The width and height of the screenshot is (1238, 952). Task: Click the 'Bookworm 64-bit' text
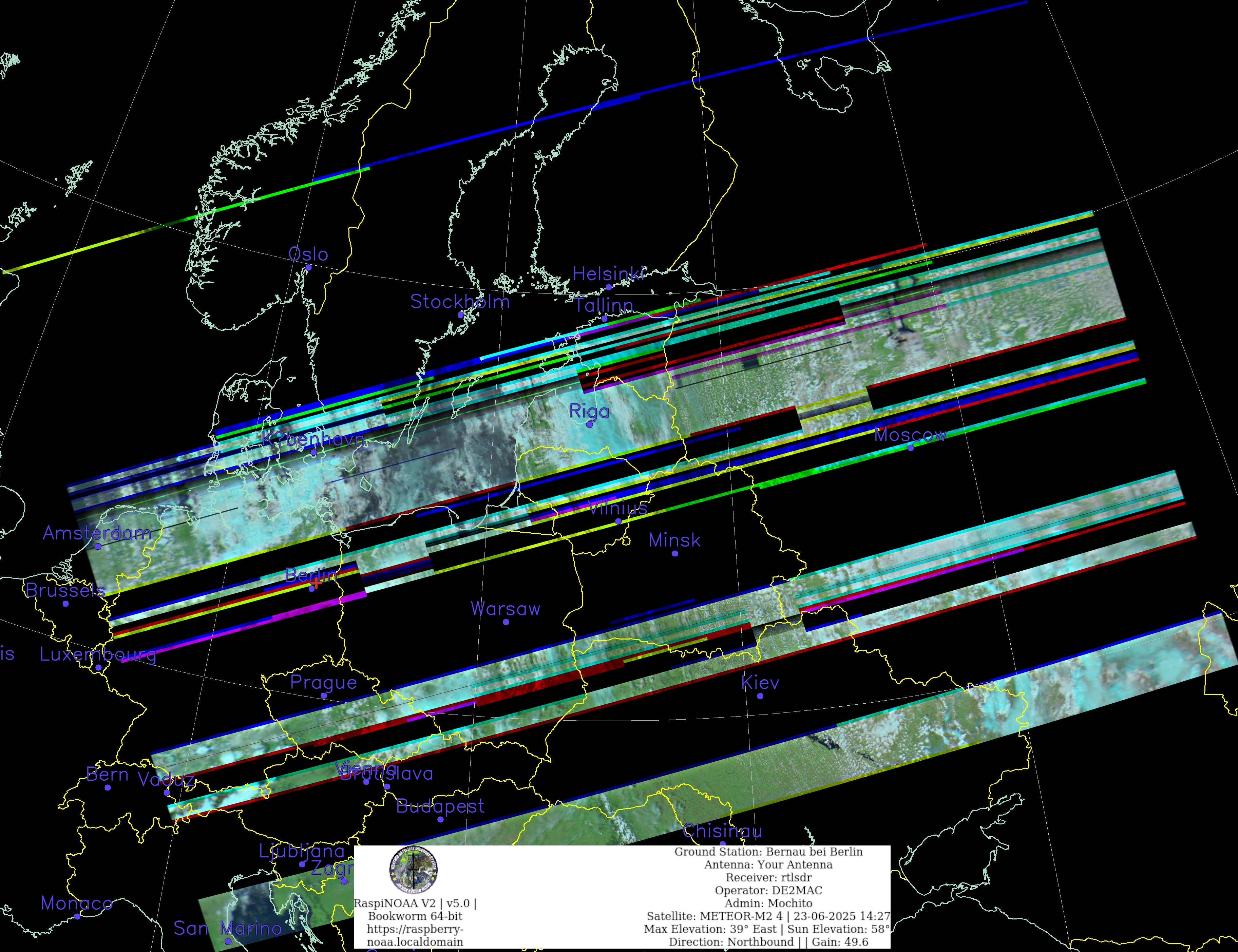point(415,916)
